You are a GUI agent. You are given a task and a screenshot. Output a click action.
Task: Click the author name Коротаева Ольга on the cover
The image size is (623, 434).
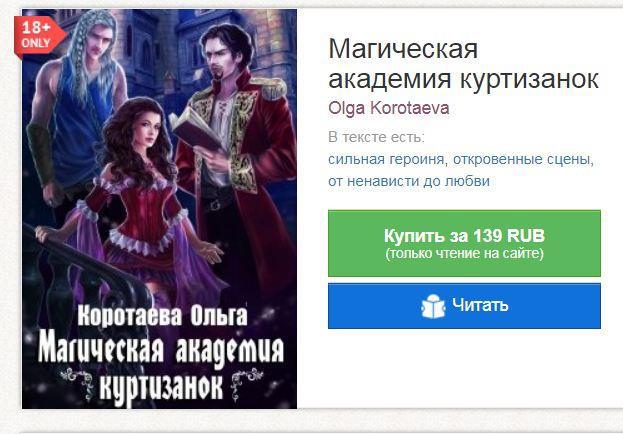pyautogui.click(x=162, y=316)
